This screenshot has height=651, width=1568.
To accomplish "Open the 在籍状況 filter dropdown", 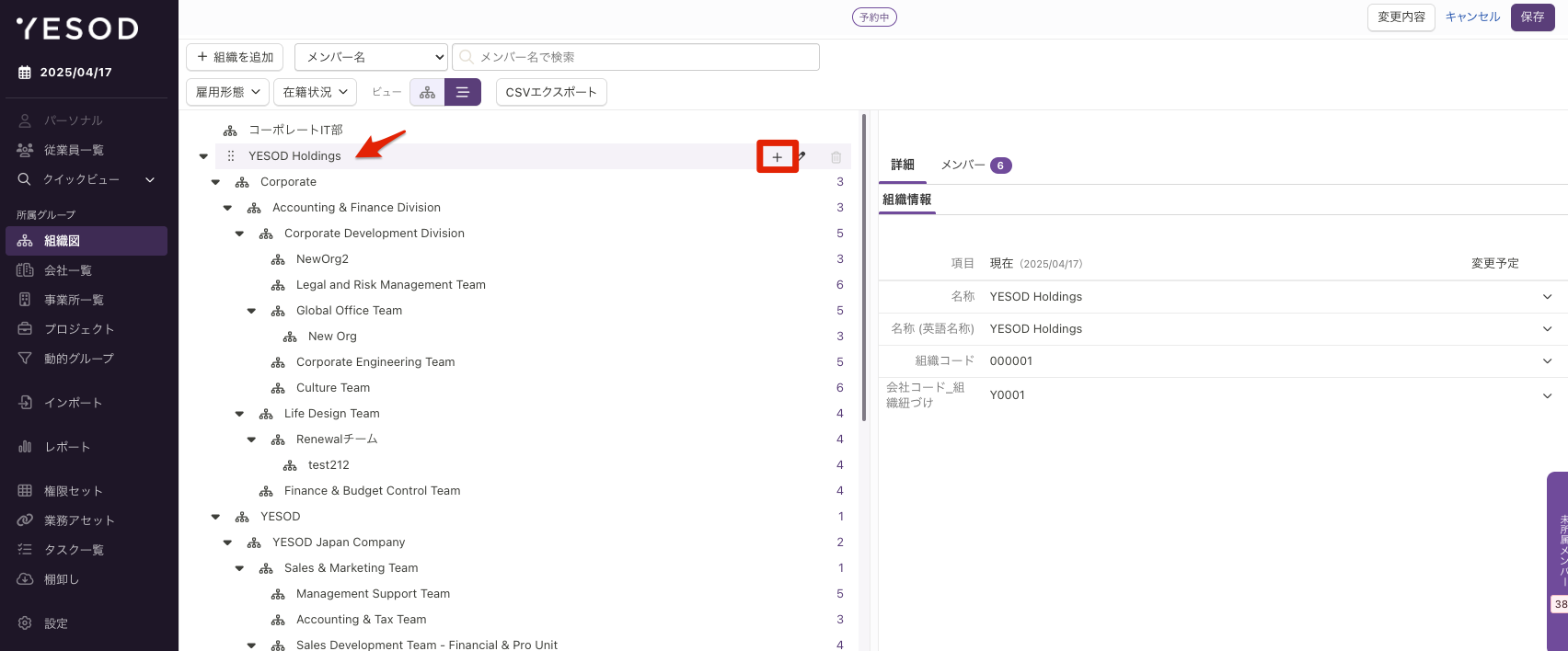I will (315, 92).
